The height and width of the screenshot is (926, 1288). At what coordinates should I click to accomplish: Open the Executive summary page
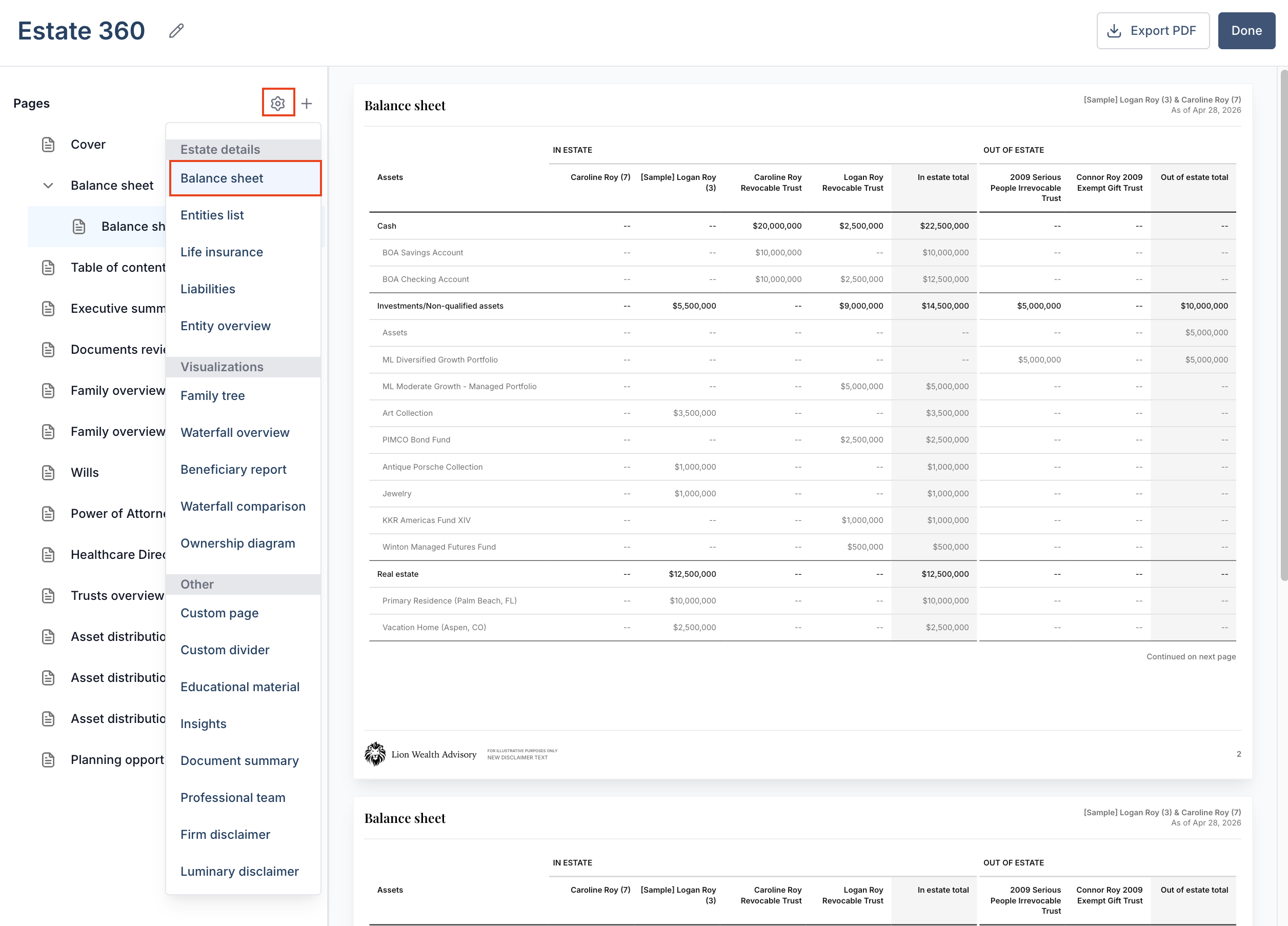point(117,308)
